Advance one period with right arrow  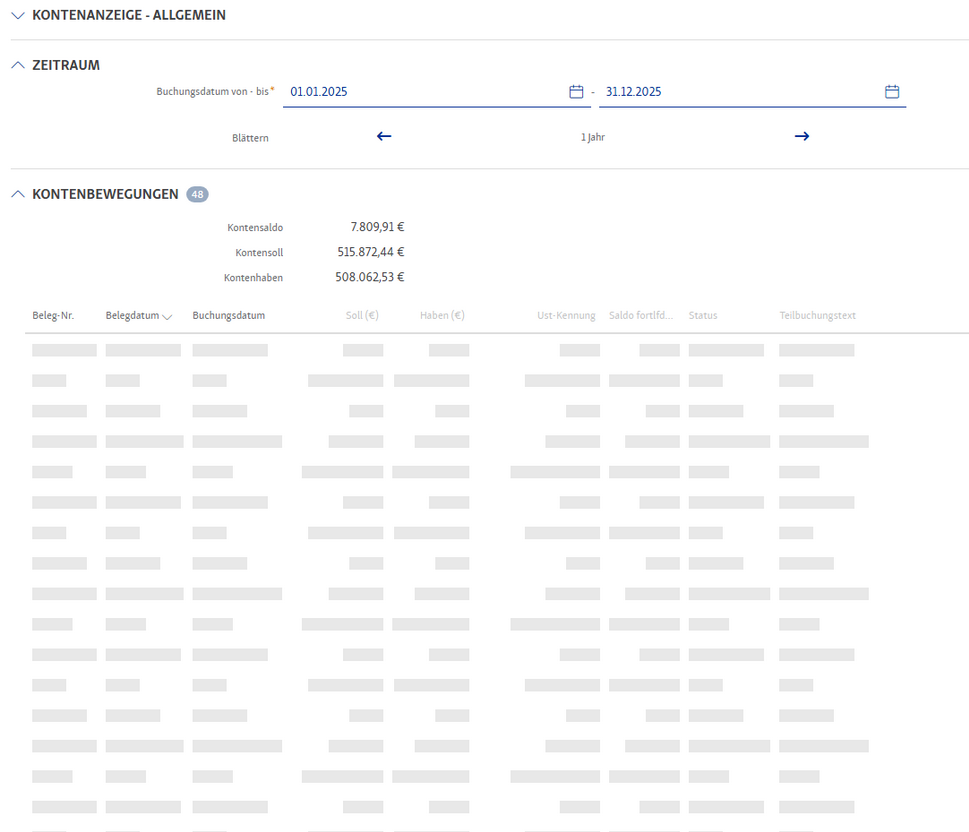point(801,136)
